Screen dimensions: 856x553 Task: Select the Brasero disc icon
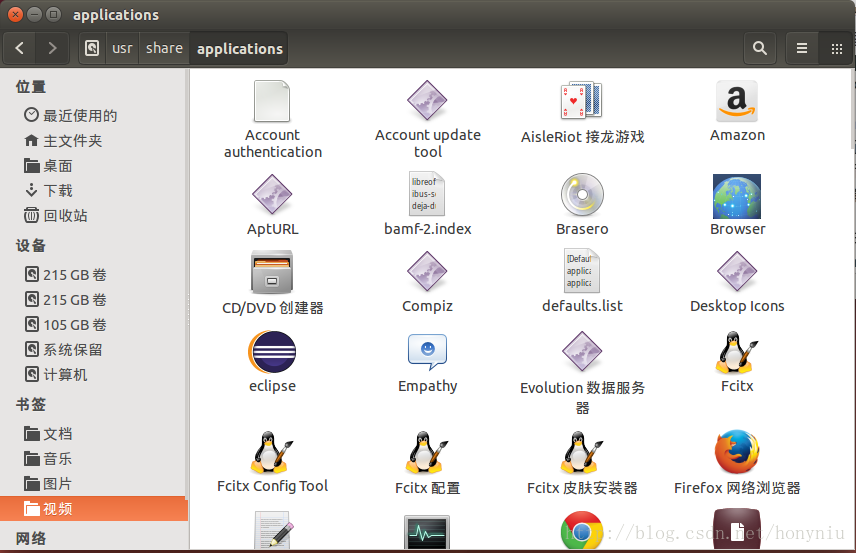[582, 195]
